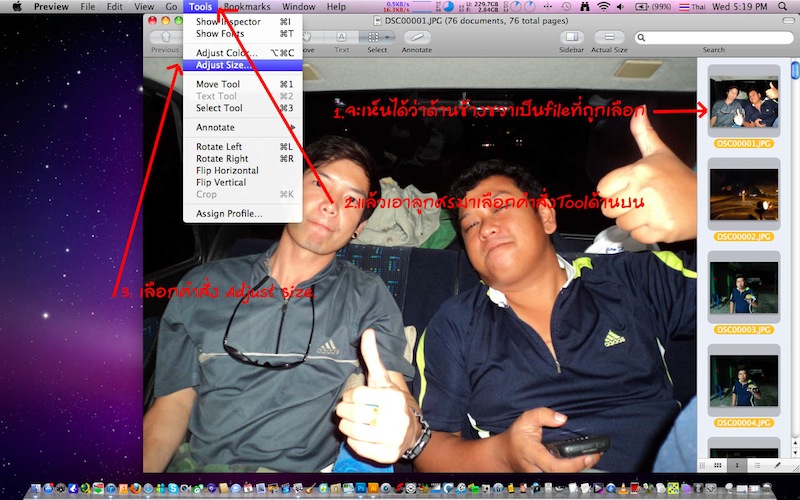Open the Go menu

(x=171, y=7)
